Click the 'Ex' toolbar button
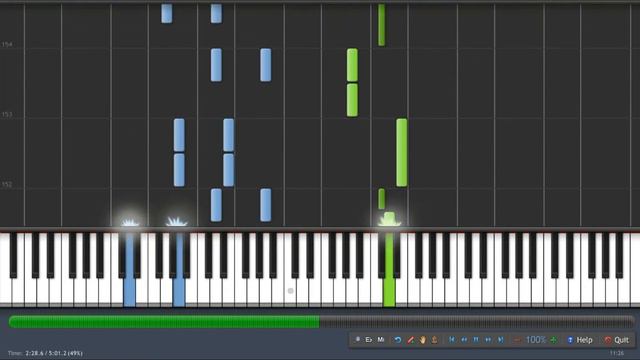 click(369, 340)
